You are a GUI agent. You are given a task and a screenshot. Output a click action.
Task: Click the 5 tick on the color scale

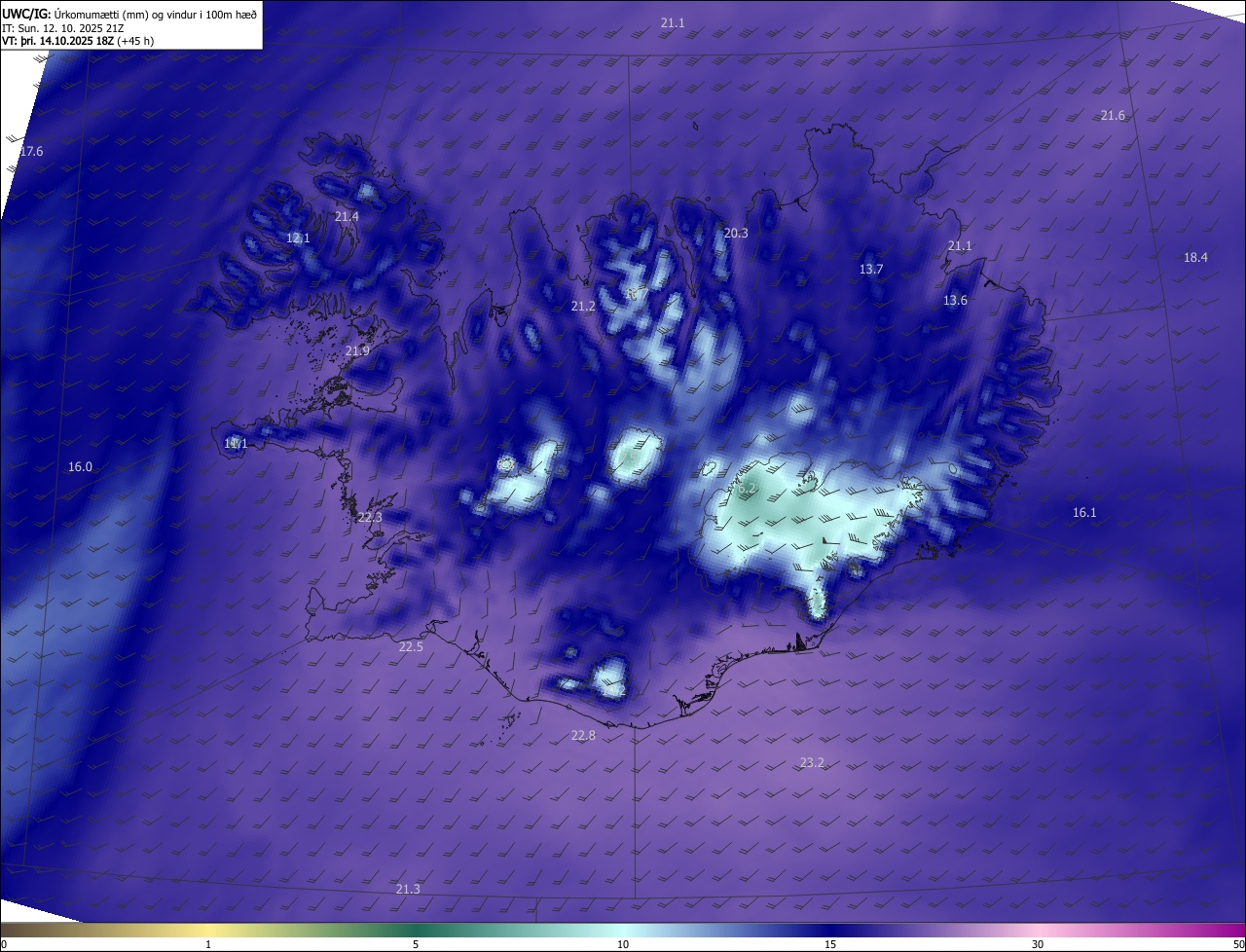[416, 945]
